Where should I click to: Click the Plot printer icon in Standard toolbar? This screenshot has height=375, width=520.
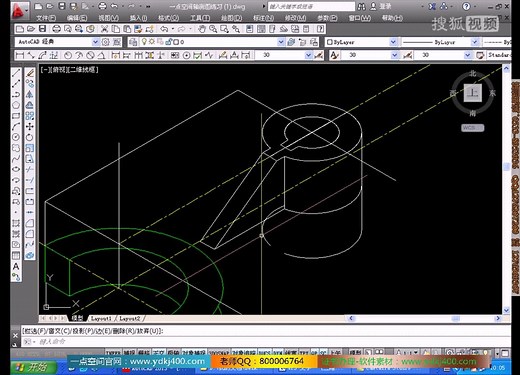point(56,29)
